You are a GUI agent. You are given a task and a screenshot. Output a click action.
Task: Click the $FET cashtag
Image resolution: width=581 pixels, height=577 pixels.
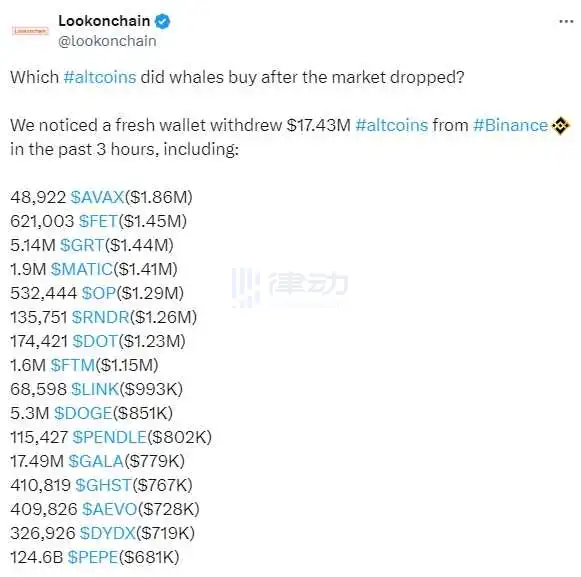[x=98, y=221]
